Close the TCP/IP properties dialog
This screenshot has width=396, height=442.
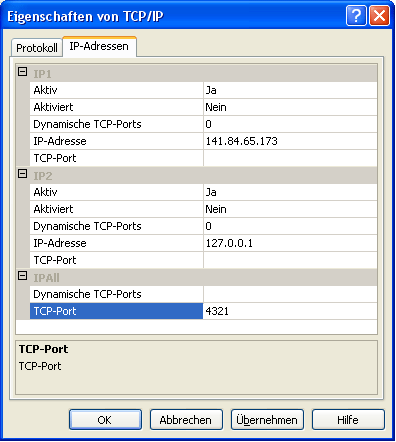pos(379,15)
